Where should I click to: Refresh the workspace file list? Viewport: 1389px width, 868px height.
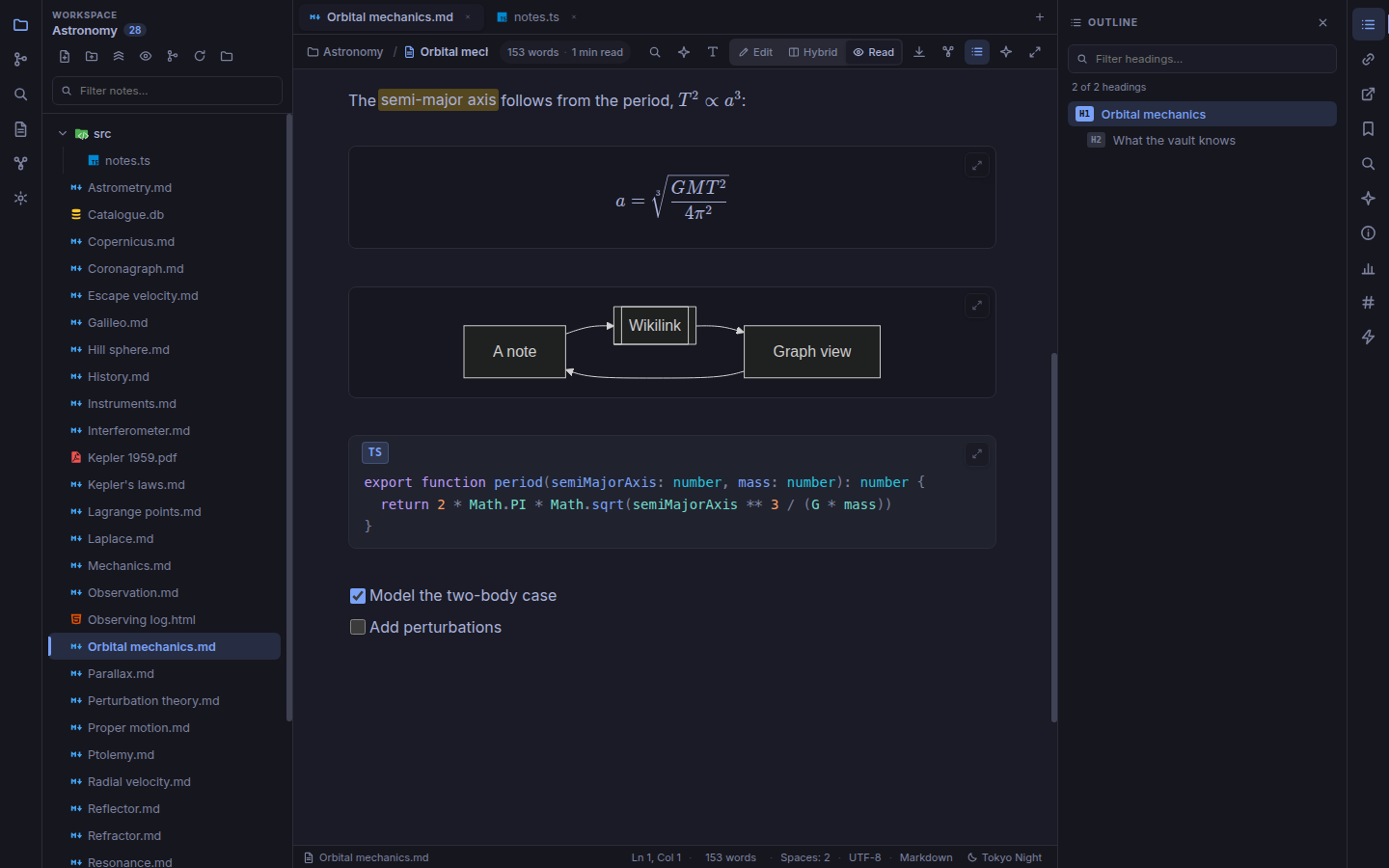pos(200,56)
